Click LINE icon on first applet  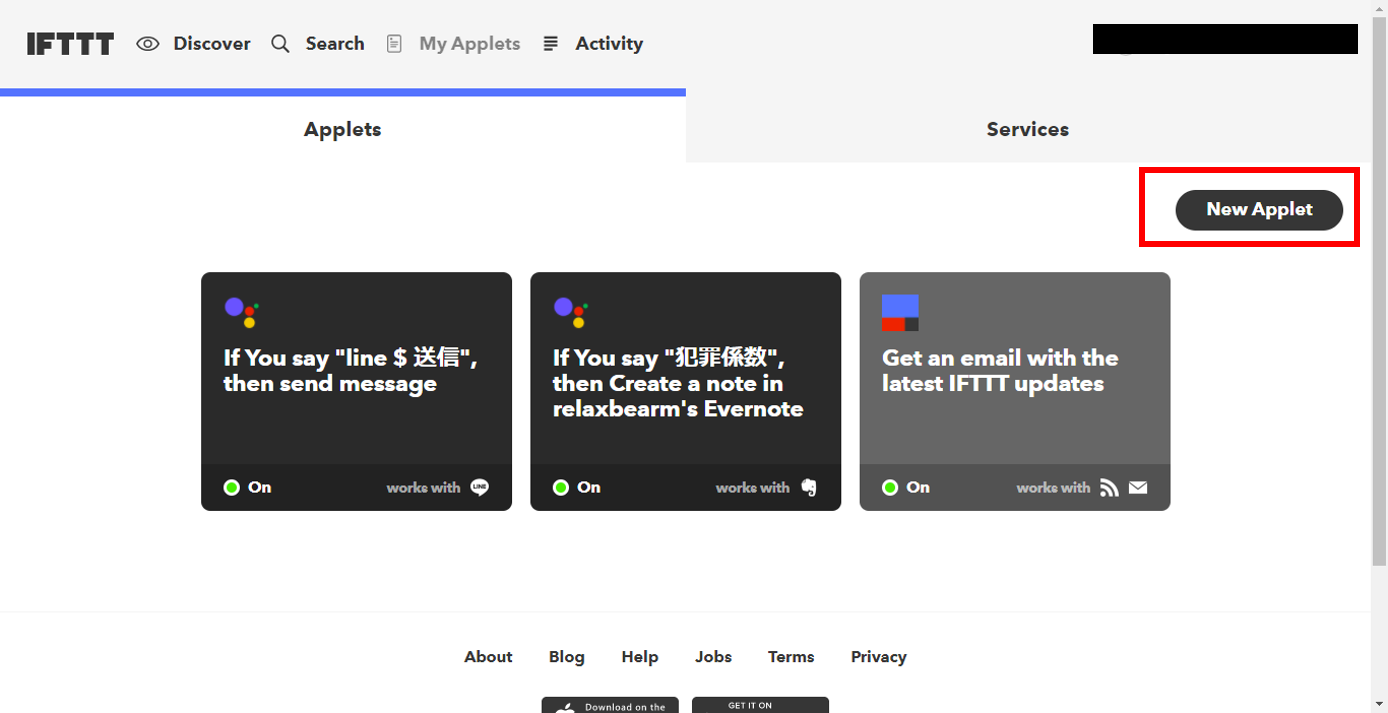(480, 488)
